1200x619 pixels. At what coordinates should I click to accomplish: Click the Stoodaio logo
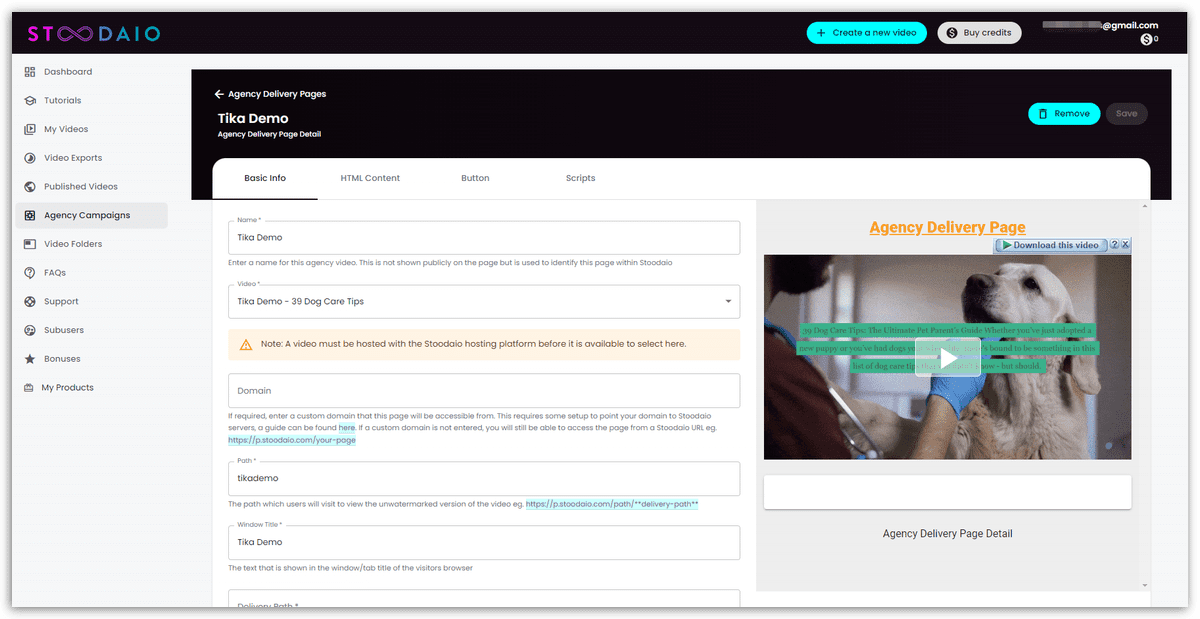(93, 34)
